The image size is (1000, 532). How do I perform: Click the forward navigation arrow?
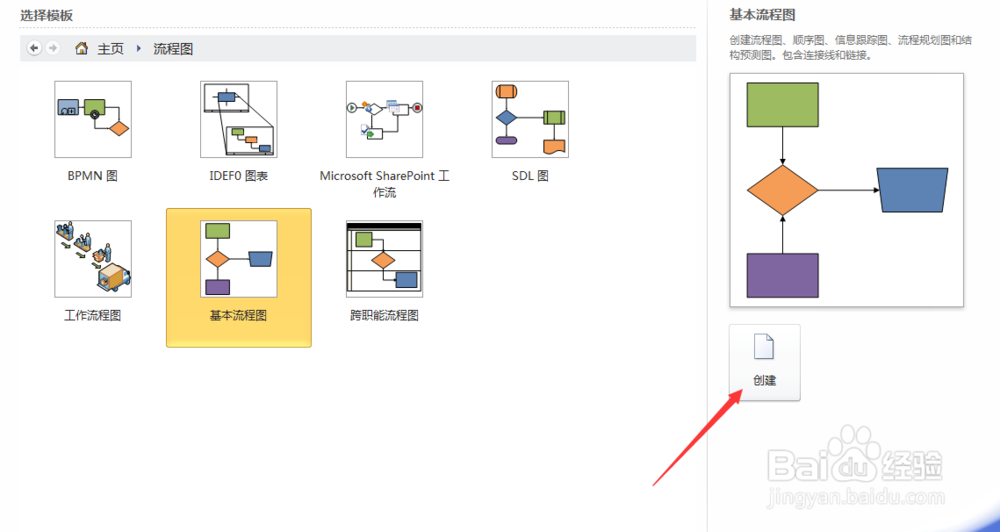click(x=53, y=48)
